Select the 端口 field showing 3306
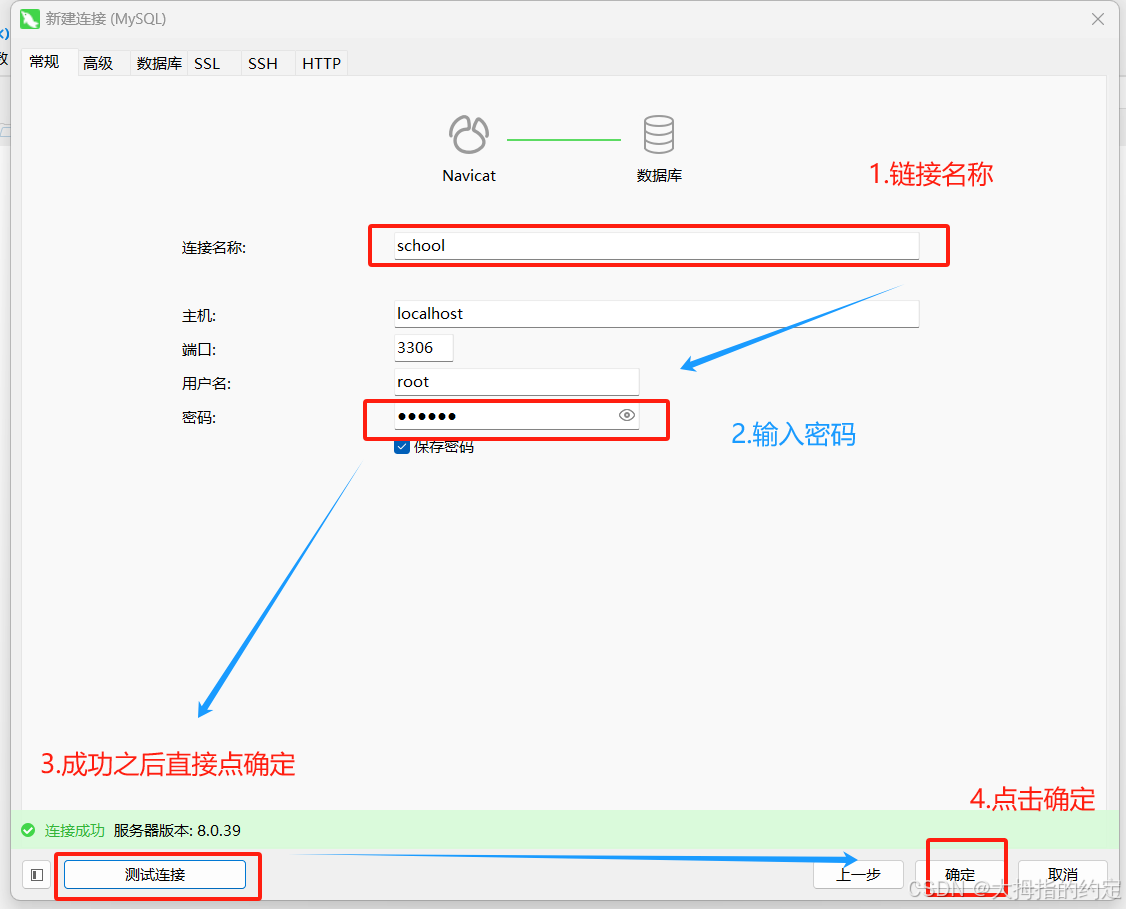This screenshot has height=909, width=1126. point(424,348)
